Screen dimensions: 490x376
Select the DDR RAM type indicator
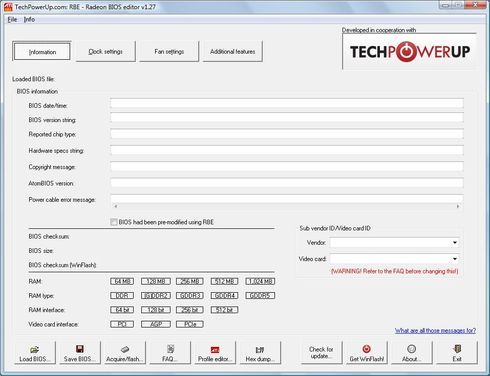click(122, 296)
